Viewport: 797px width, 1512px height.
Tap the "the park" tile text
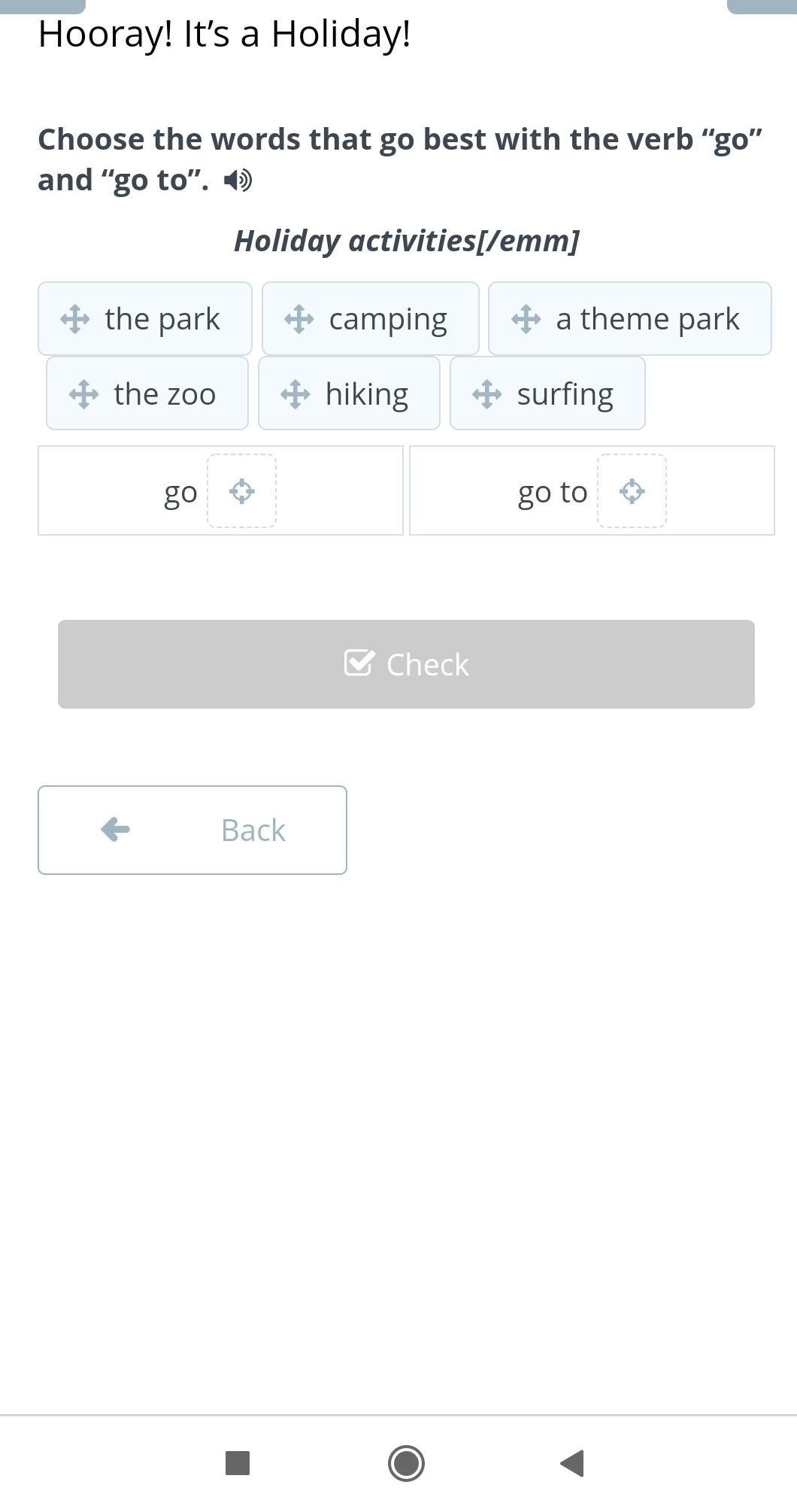tap(162, 319)
